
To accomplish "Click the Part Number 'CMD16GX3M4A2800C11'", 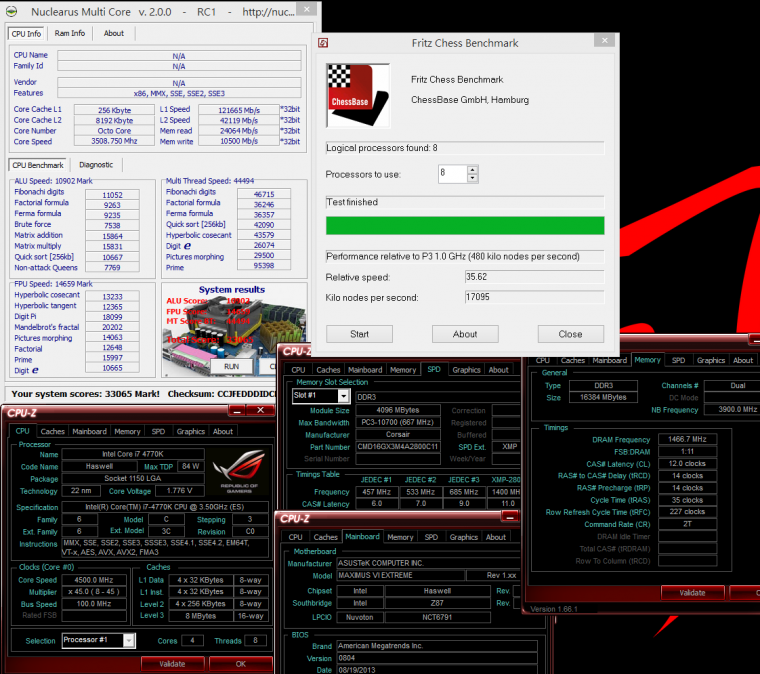I will (398, 446).
